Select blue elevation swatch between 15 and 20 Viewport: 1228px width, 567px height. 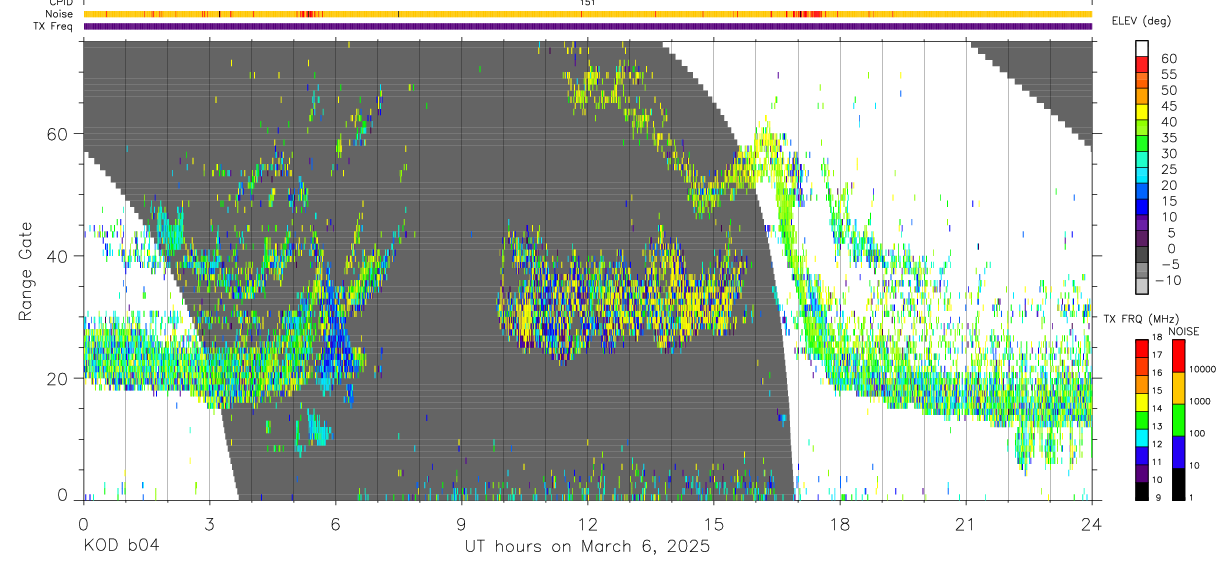pos(1142,193)
